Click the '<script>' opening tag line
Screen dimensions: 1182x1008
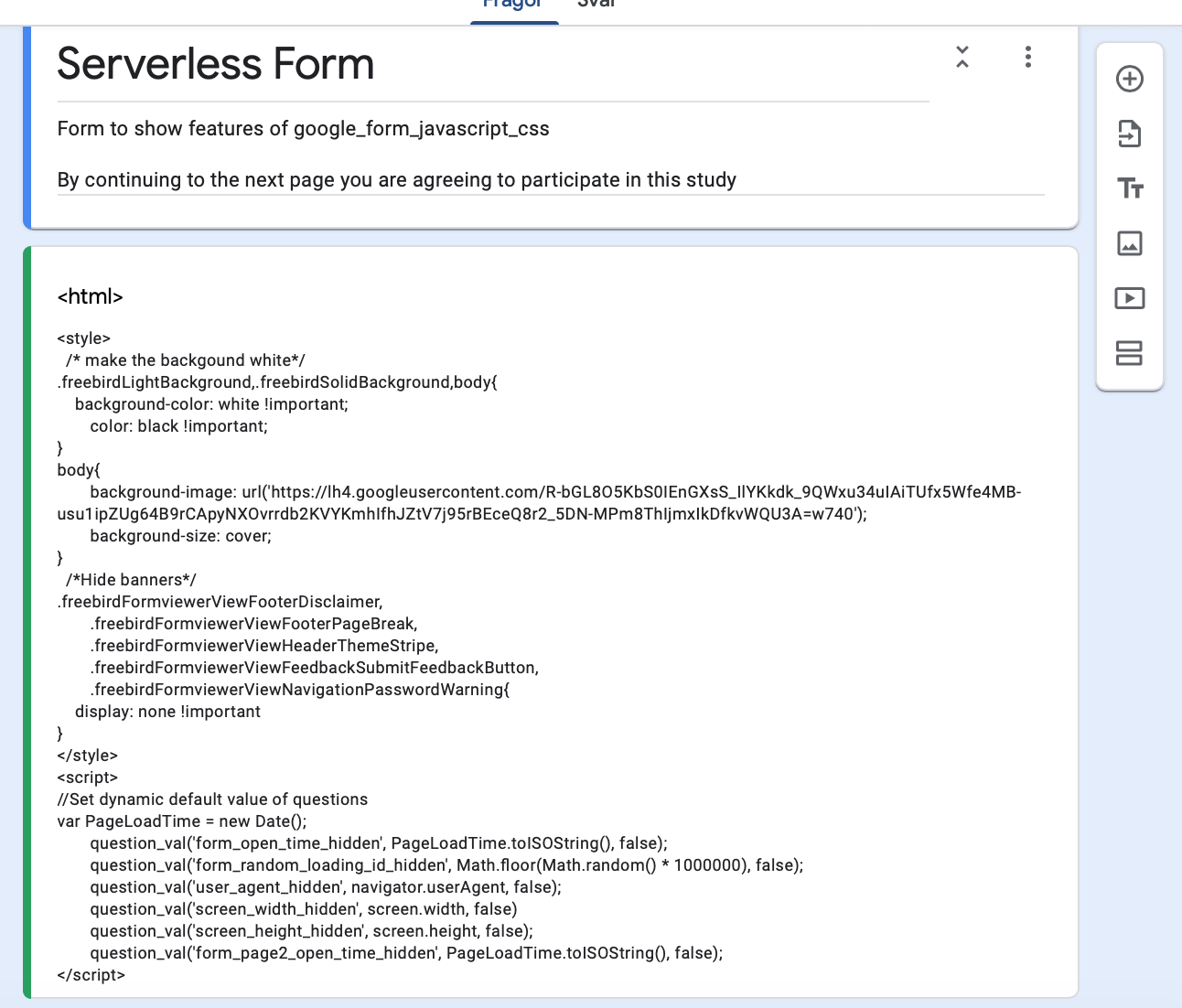click(x=88, y=777)
